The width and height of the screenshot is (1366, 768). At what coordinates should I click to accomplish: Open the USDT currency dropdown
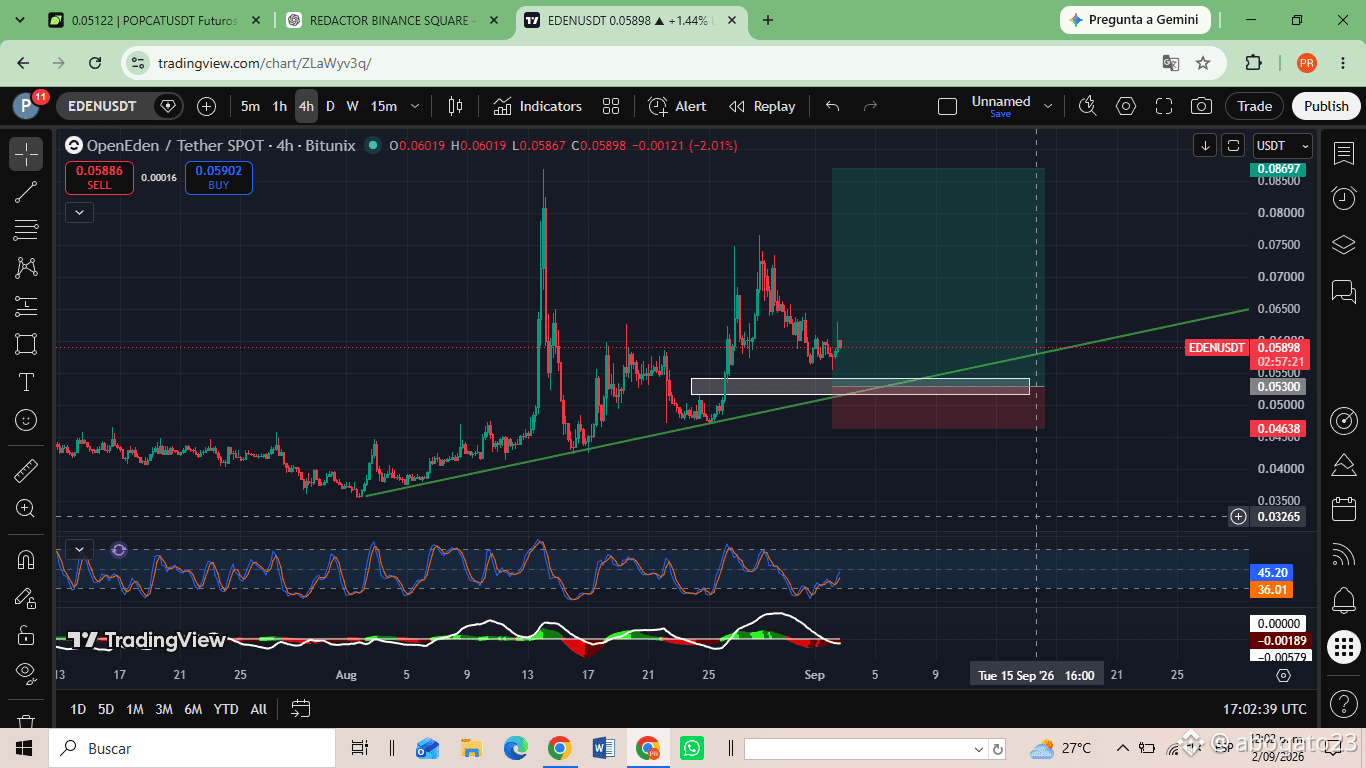tap(1282, 146)
